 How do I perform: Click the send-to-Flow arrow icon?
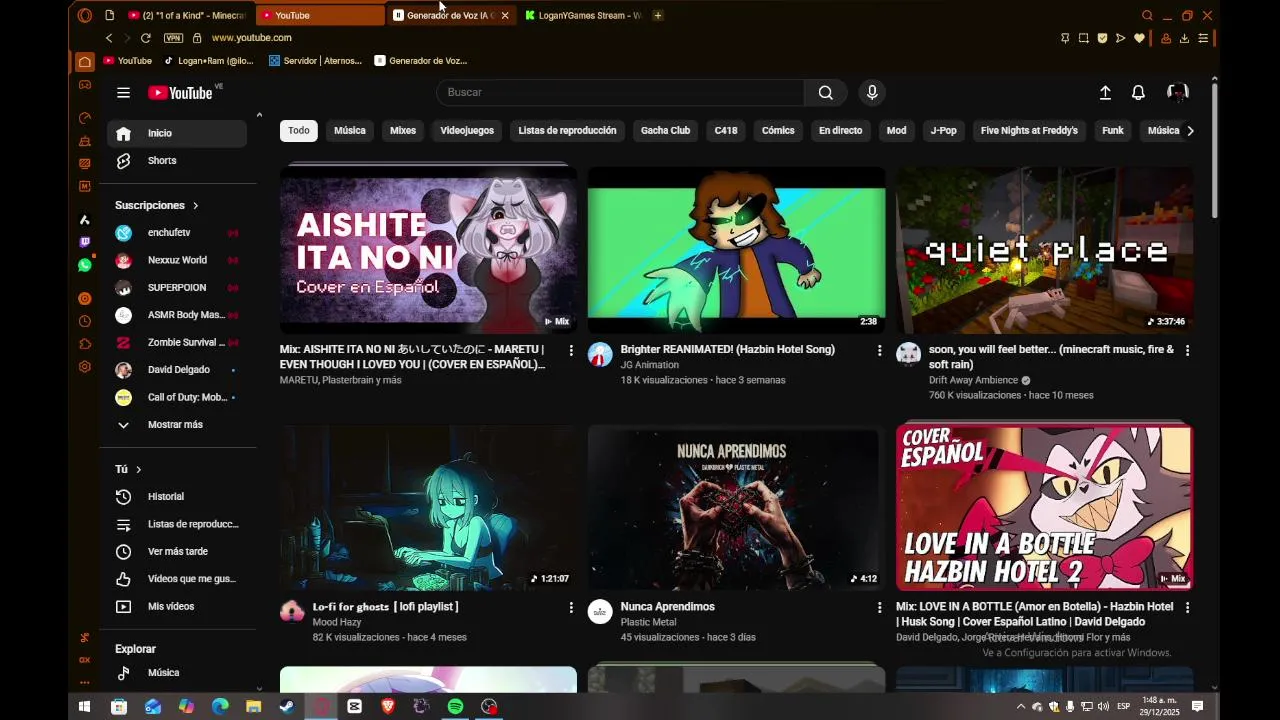(1120, 38)
